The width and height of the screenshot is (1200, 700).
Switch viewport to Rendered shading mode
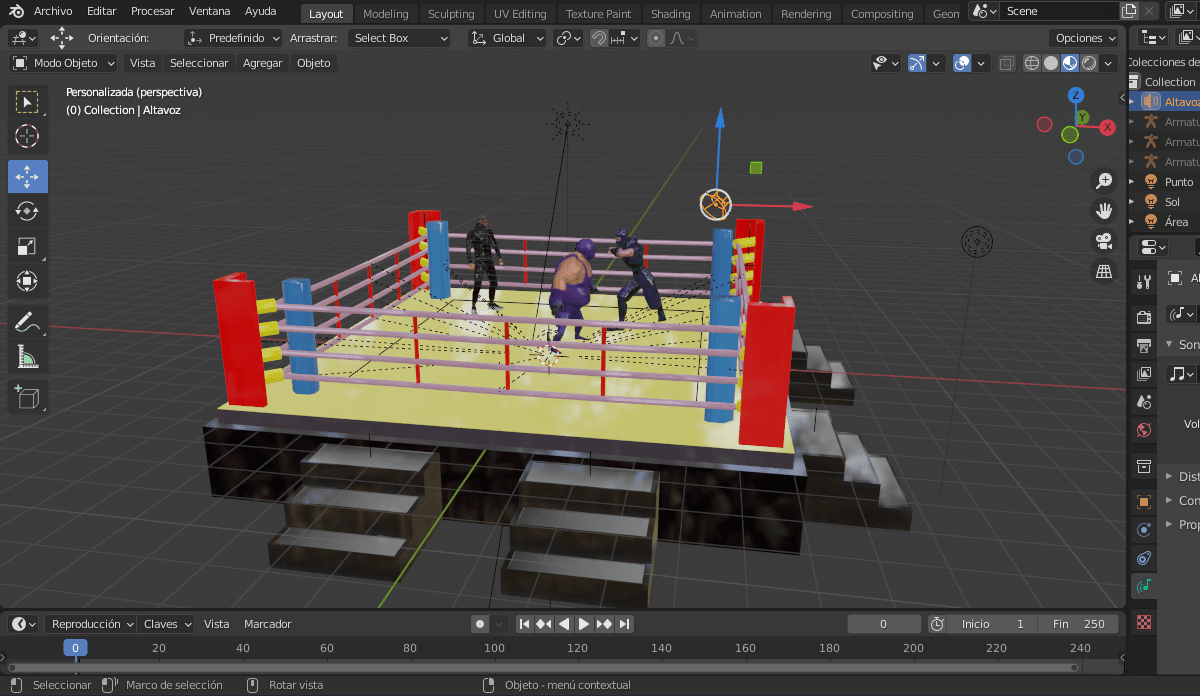point(1090,62)
